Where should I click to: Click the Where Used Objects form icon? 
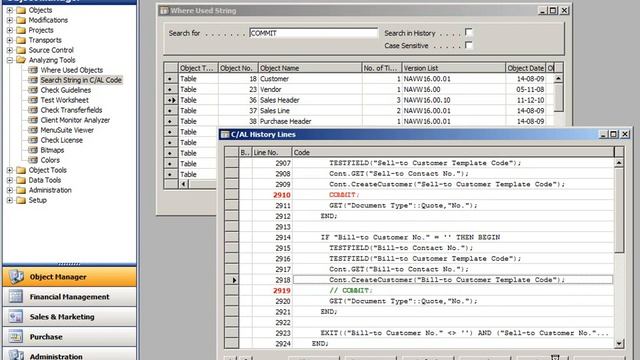33,70
